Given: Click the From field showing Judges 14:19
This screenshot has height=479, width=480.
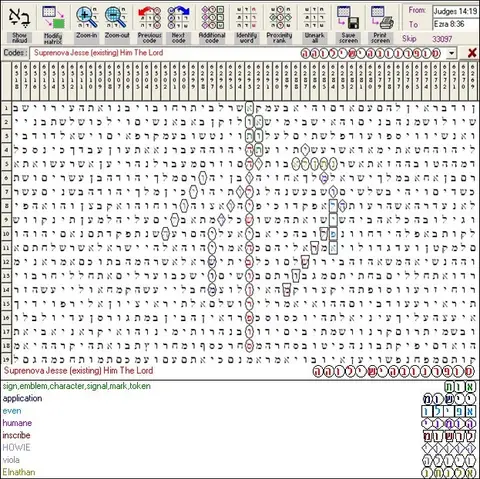Looking at the screenshot, I should click(x=455, y=11).
